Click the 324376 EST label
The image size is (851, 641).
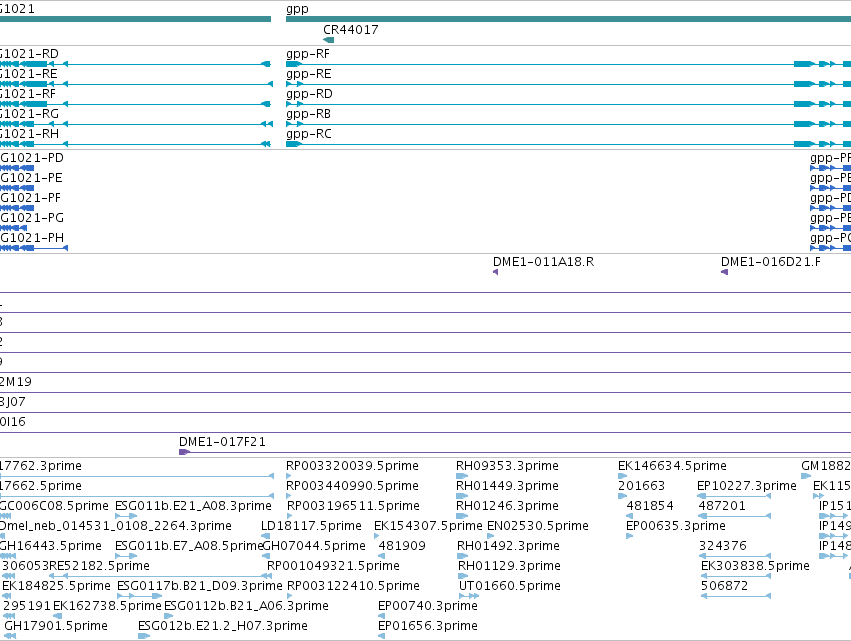coord(723,547)
